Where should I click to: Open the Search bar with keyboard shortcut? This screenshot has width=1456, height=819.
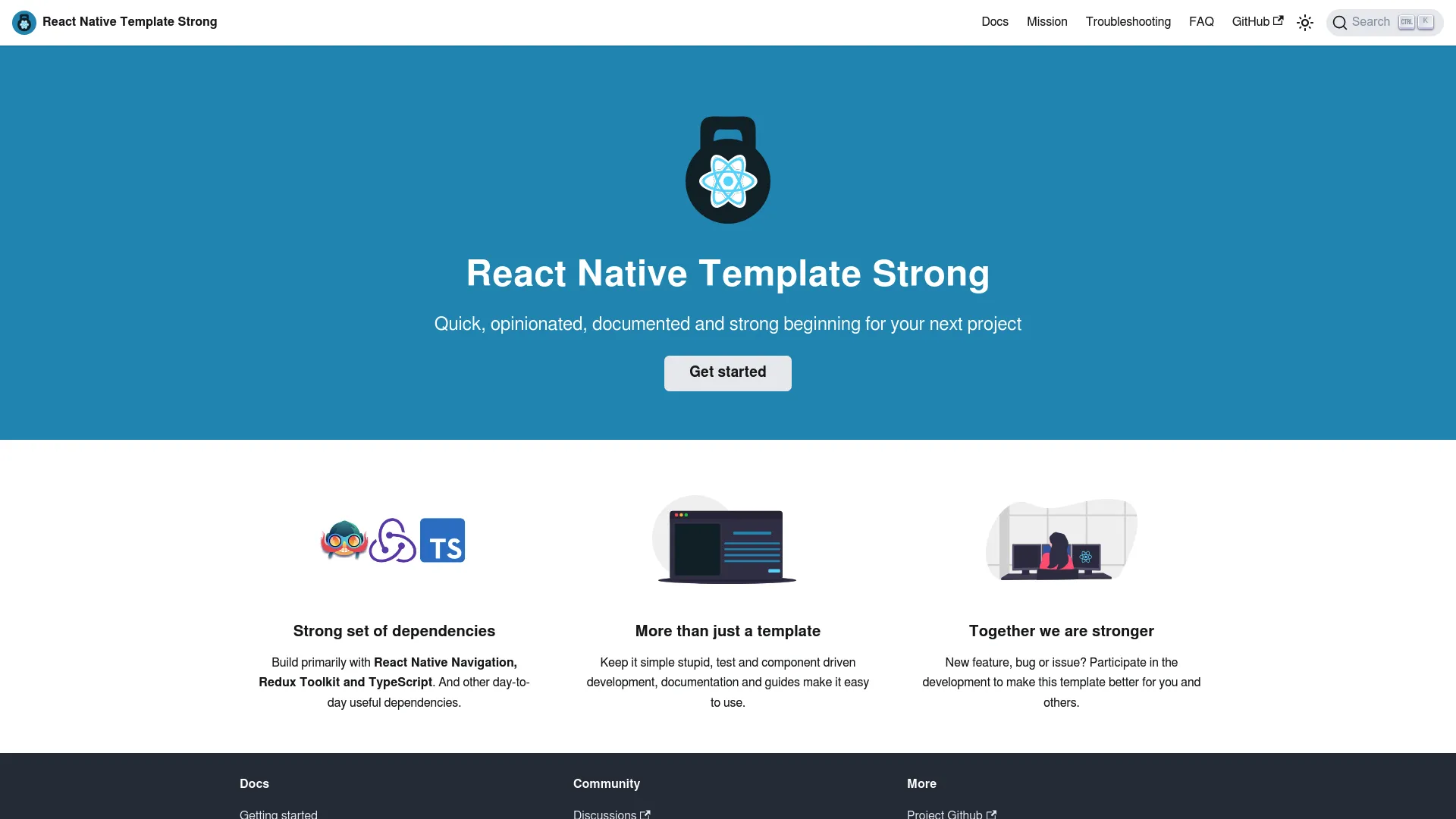1384,22
